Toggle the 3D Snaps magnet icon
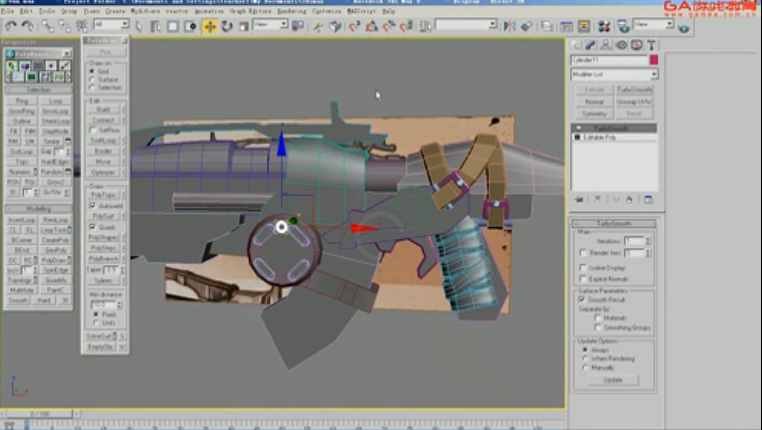762x430 pixels. pos(354,26)
